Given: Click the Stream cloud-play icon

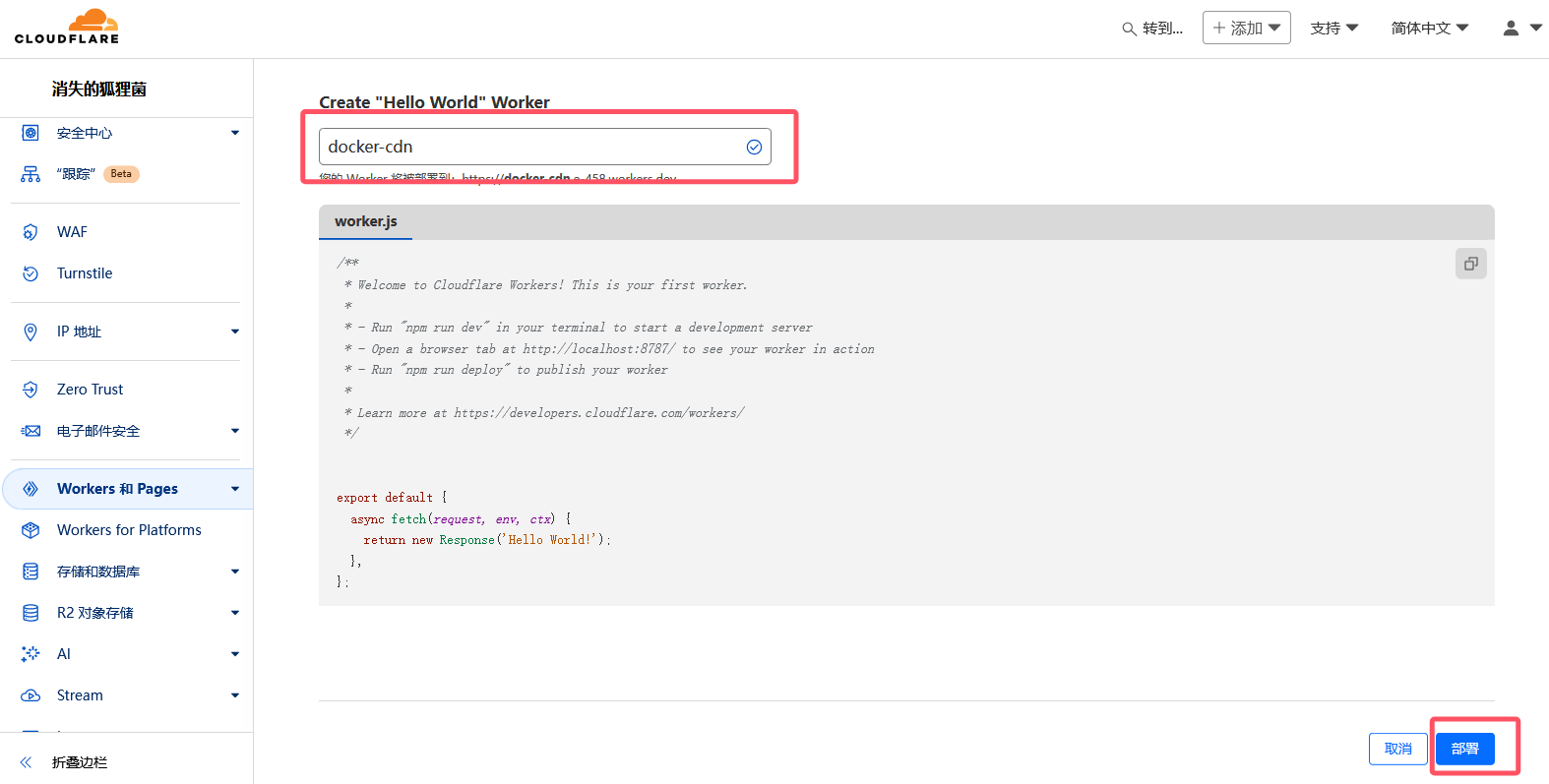Looking at the screenshot, I should coord(31,695).
